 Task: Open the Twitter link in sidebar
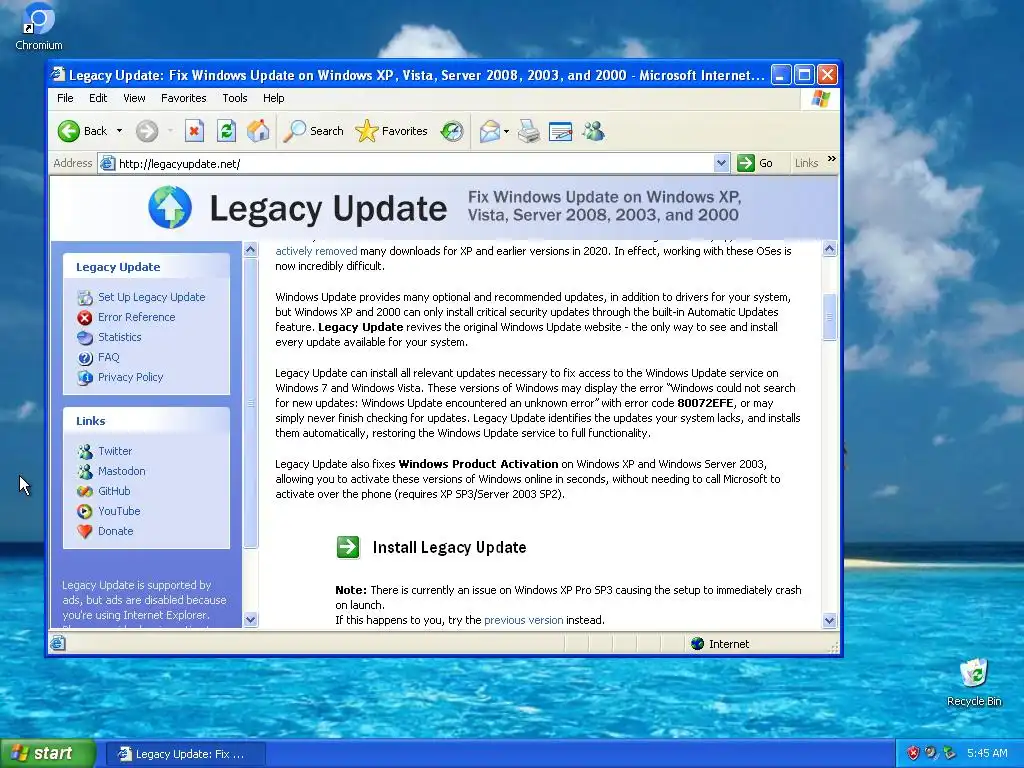tap(115, 451)
